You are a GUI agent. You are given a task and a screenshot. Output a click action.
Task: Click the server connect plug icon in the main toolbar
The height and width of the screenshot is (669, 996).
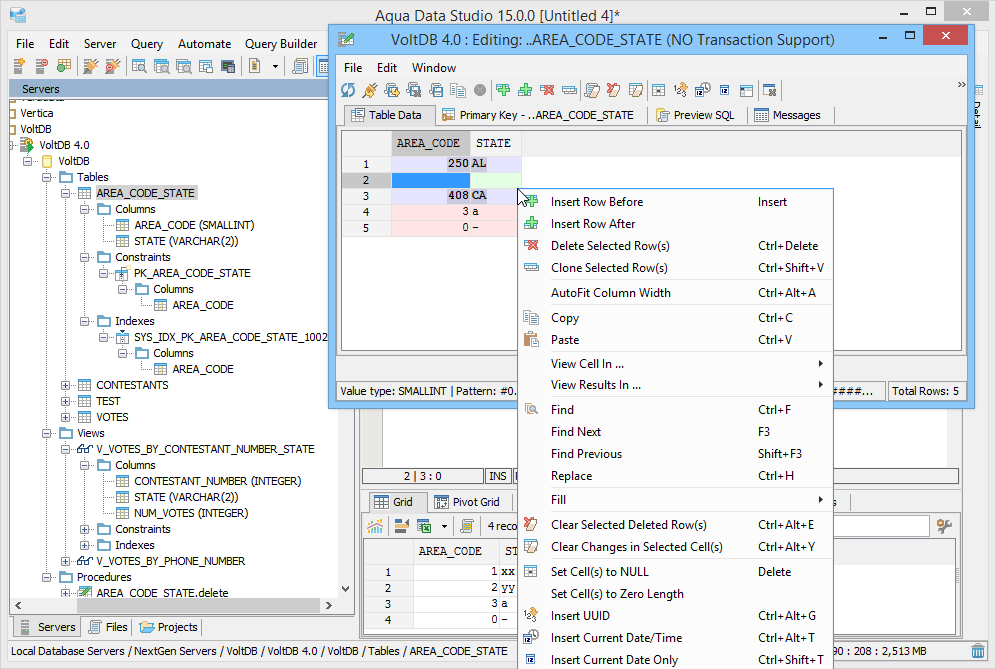[x=91, y=65]
